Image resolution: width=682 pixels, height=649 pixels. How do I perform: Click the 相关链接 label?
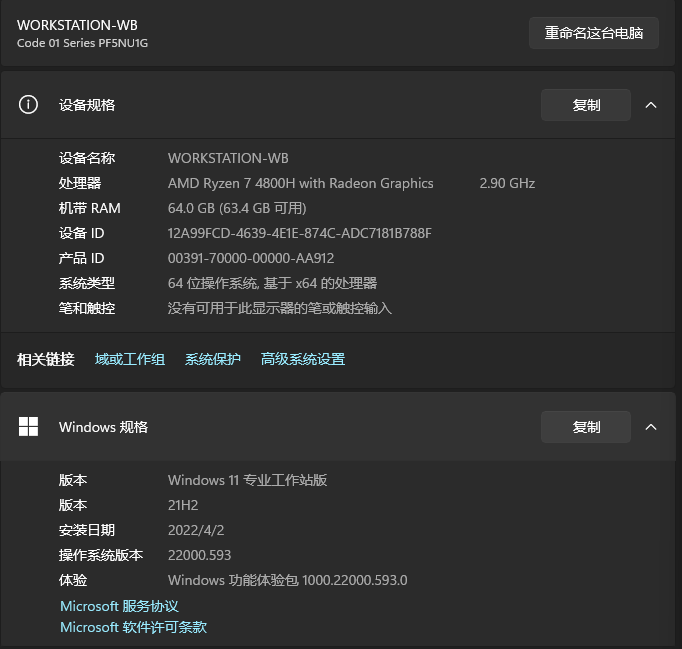[x=46, y=359]
